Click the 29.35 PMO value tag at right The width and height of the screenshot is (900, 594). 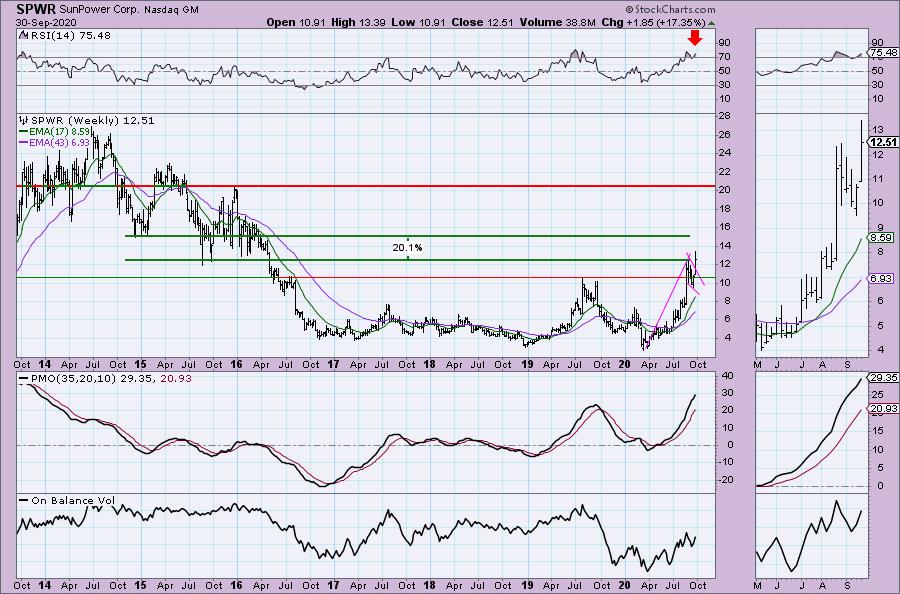point(884,378)
